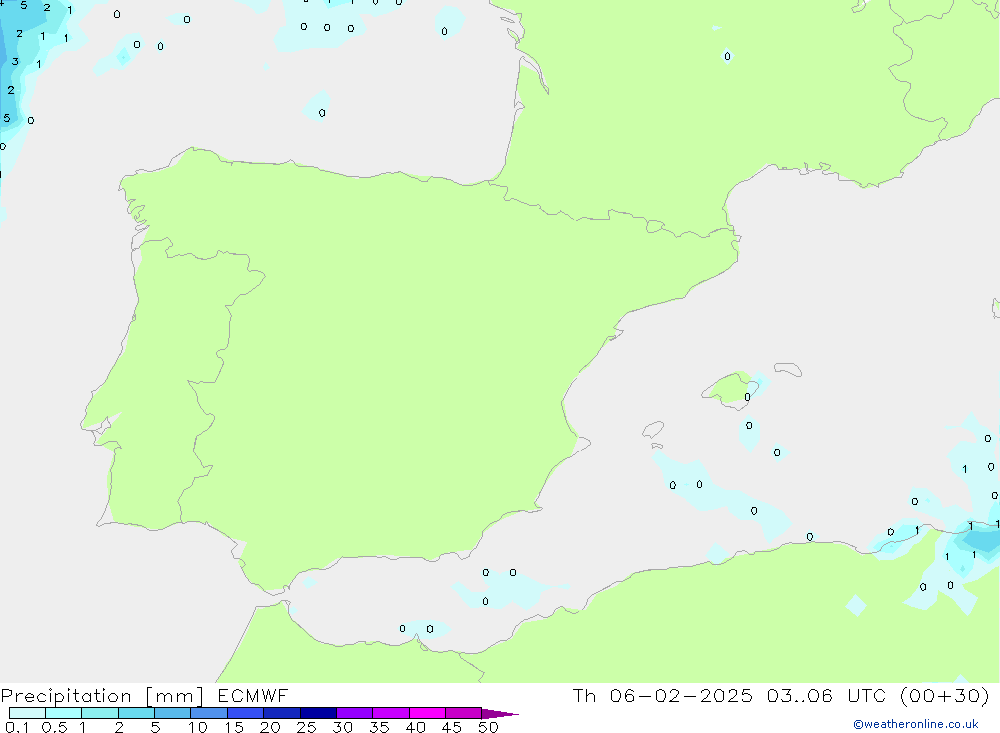The height and width of the screenshot is (733, 1000).
Task: Click the legend value 40
Action: pyautogui.click(x=415, y=727)
